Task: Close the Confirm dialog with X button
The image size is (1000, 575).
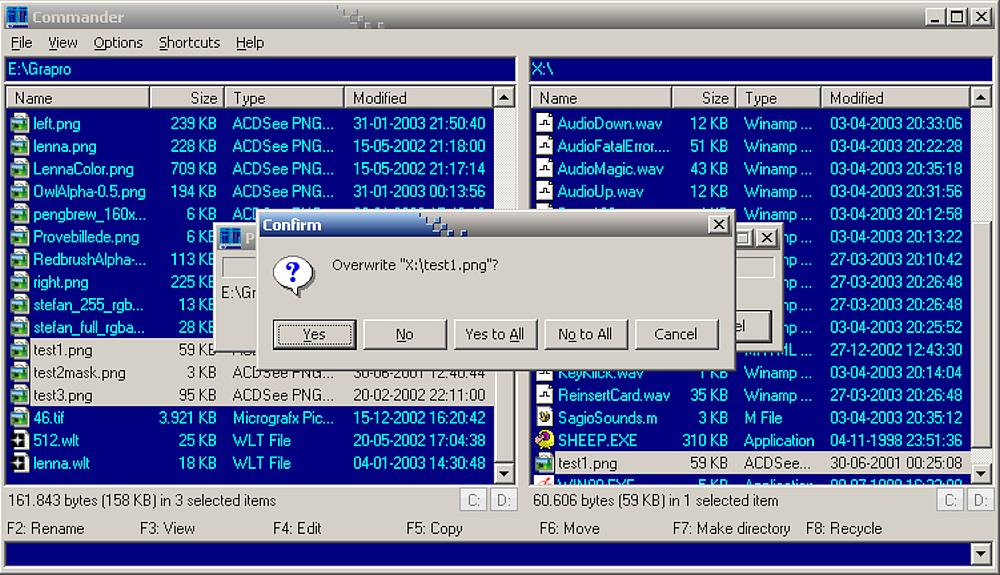Action: coord(719,224)
